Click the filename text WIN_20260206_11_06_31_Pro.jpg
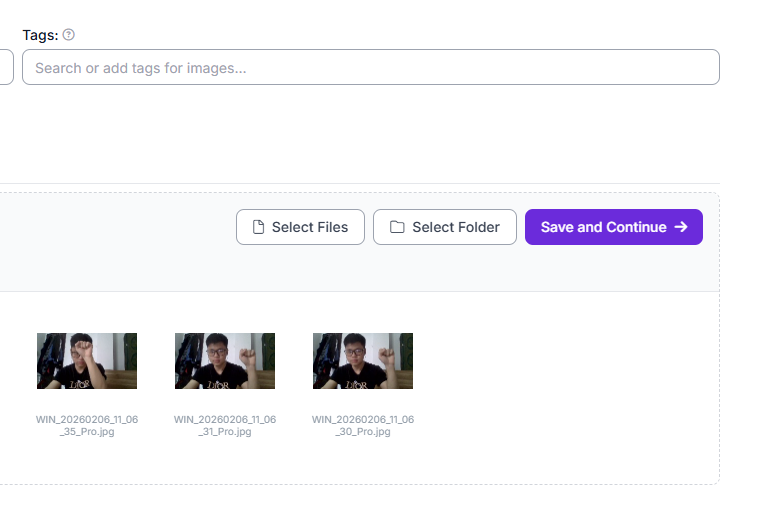Image resolution: width=758 pixels, height=515 pixels. point(225,425)
